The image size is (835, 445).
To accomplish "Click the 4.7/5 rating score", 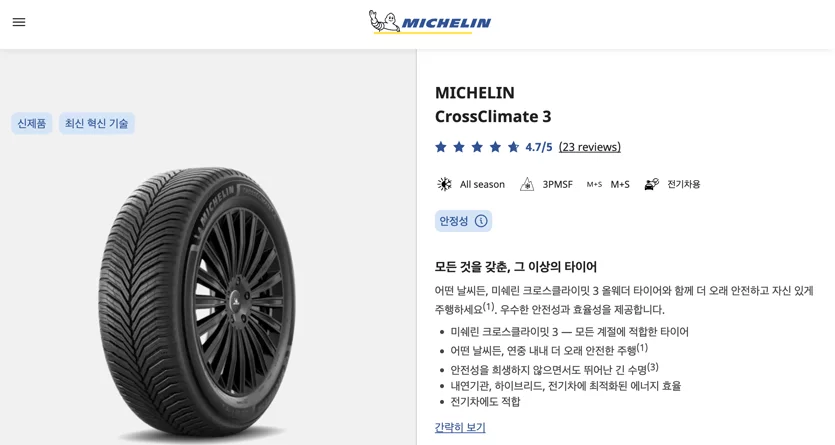I will click(539, 147).
